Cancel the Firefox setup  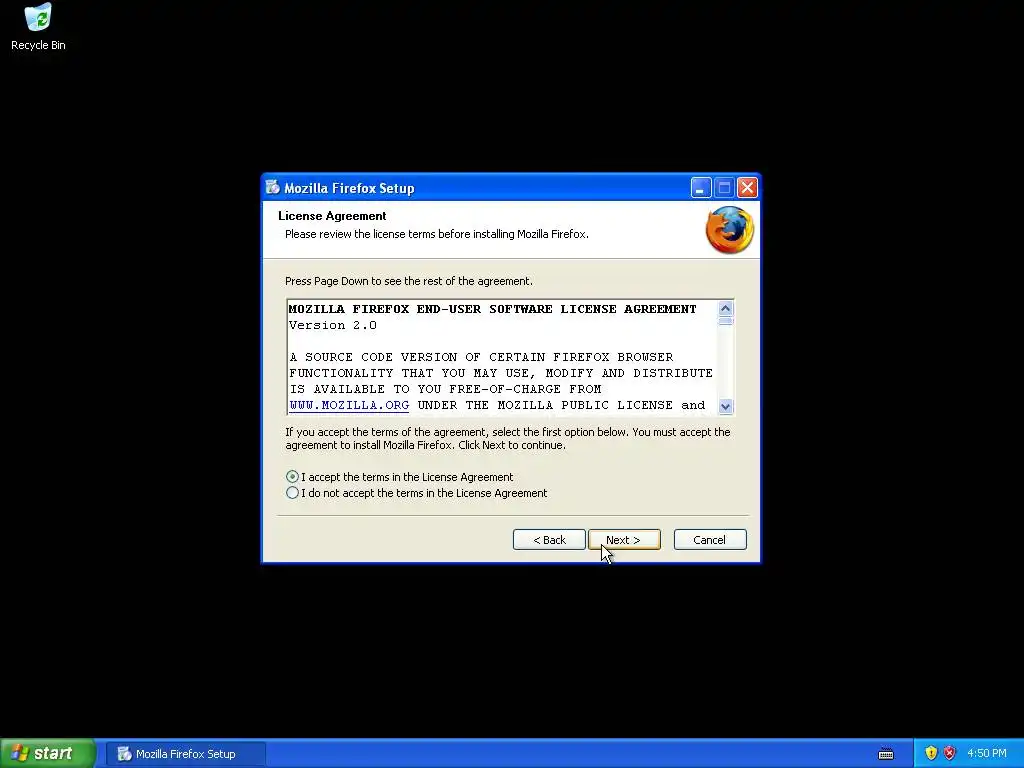(710, 540)
